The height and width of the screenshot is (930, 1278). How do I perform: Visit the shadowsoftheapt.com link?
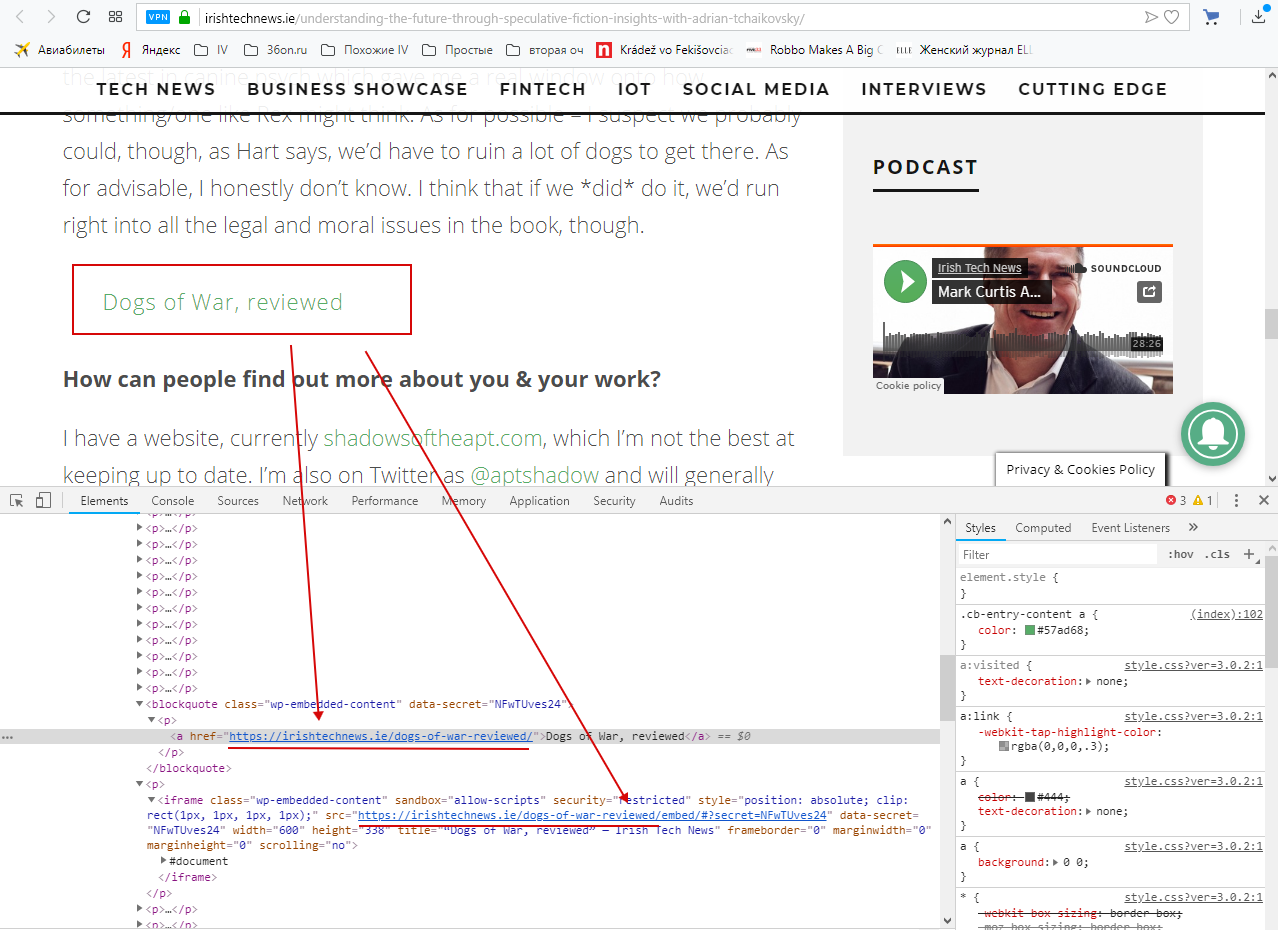click(433, 438)
